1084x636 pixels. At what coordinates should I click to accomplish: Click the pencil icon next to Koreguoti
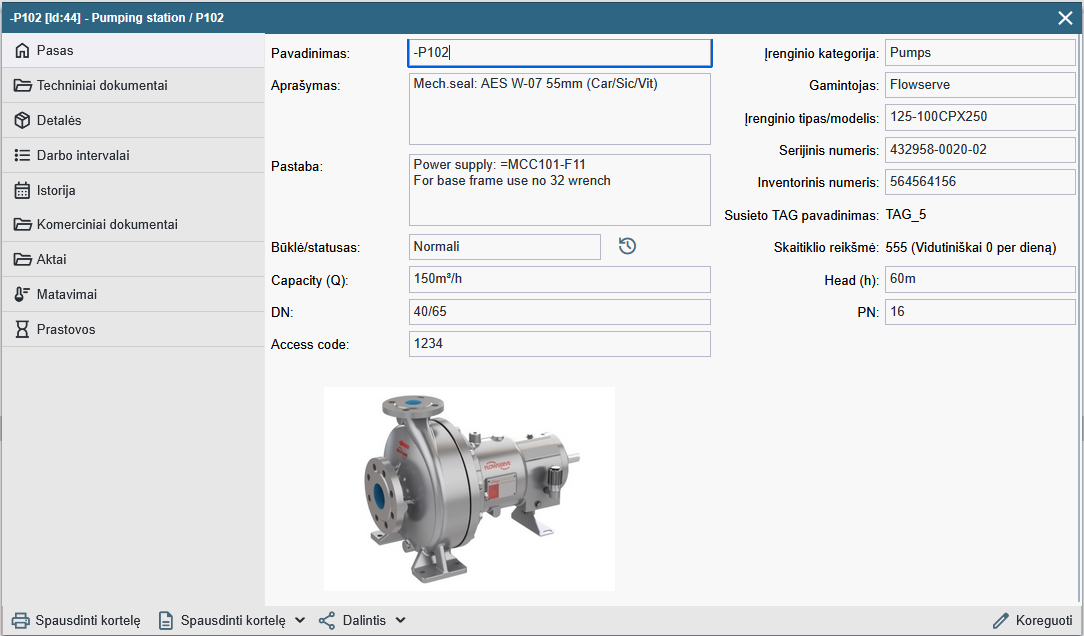tap(1000, 621)
